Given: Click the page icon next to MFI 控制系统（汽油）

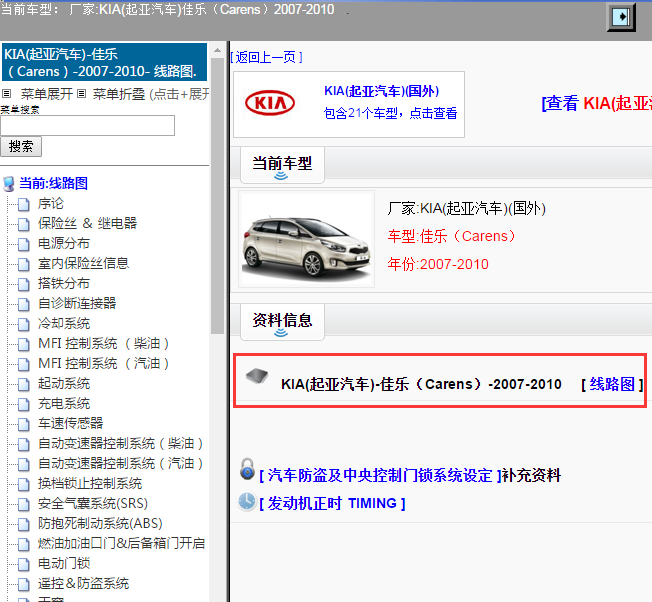Looking at the screenshot, I should pyautogui.click(x=24, y=364).
